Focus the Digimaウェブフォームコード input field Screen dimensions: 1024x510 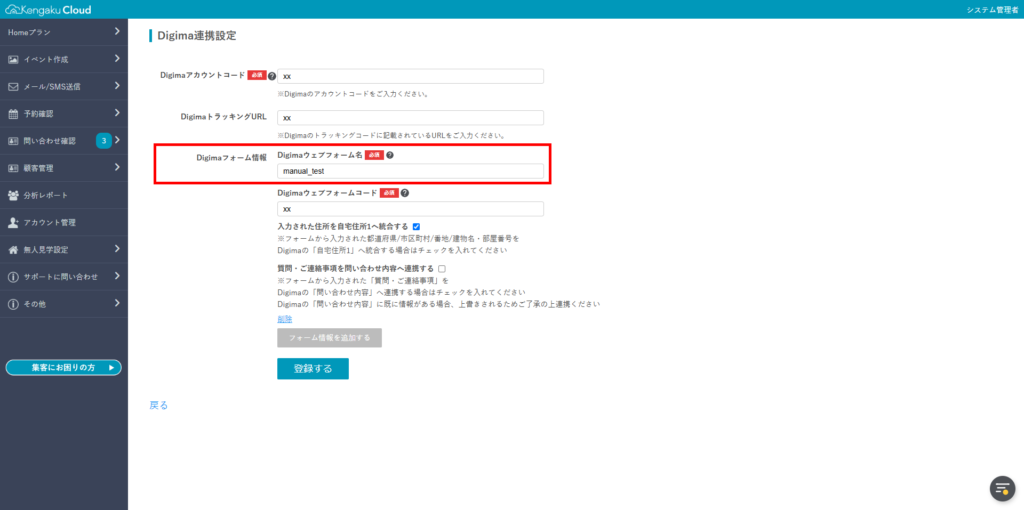click(410, 209)
